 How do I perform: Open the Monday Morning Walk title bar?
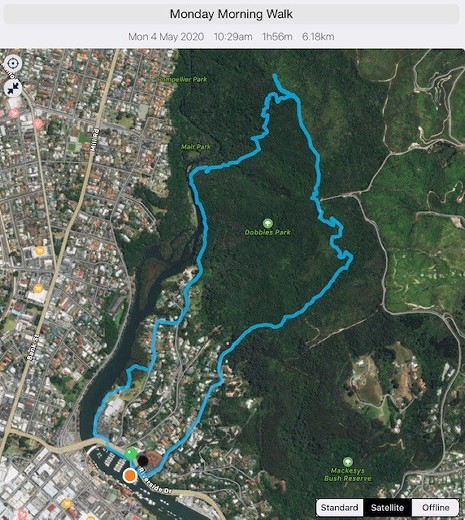(232, 14)
